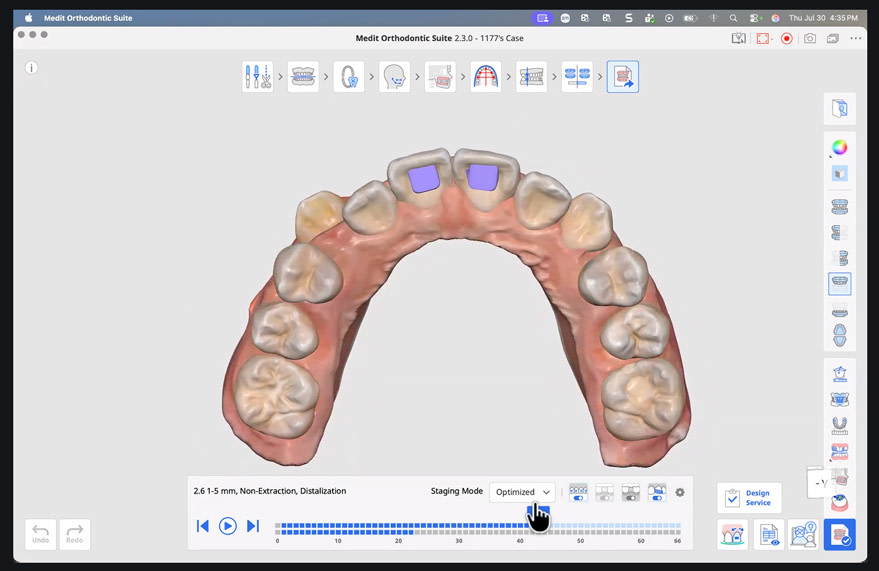Image resolution: width=879 pixels, height=571 pixels.
Task: Click the left purple attachment on incisor
Action: click(423, 179)
